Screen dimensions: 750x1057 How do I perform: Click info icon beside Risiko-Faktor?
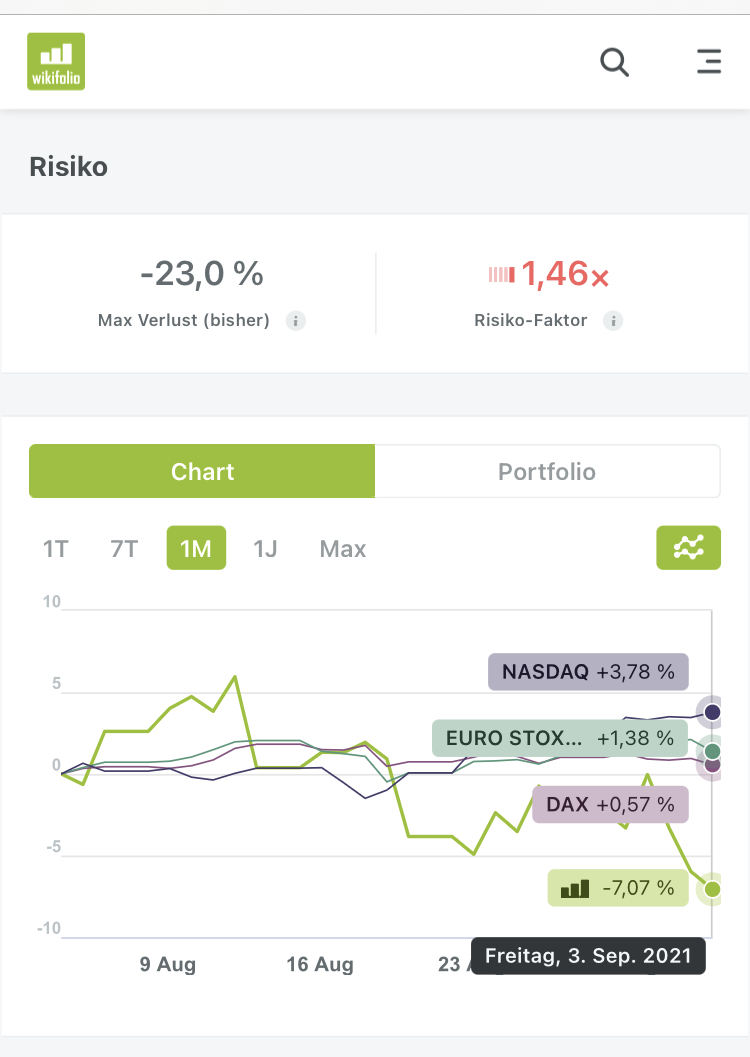point(613,321)
